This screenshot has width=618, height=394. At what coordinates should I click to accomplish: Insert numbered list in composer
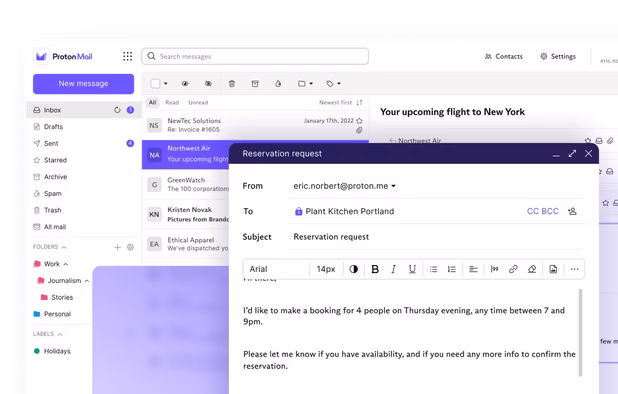tap(452, 269)
